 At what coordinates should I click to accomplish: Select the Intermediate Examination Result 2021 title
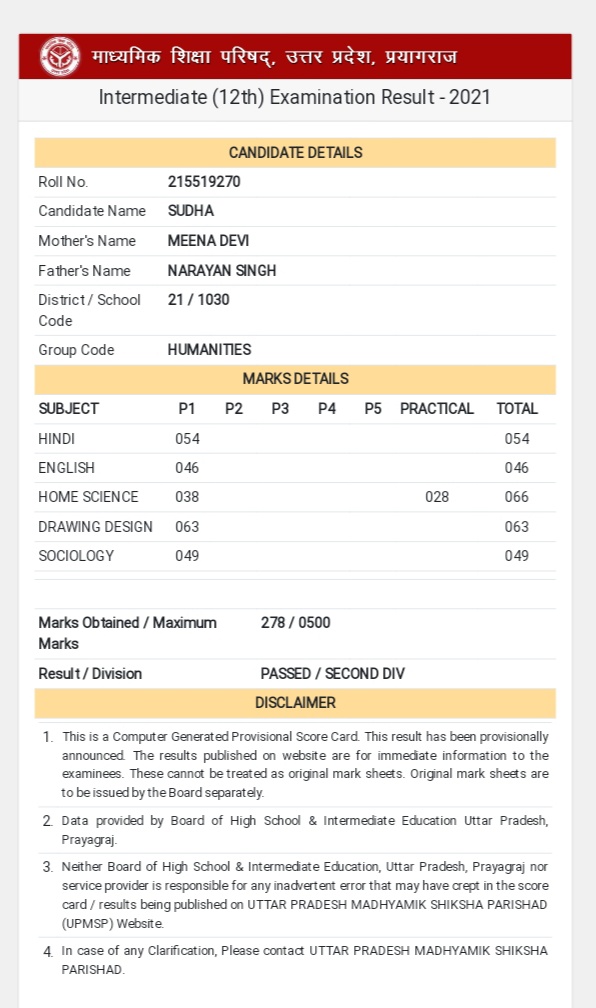point(294,97)
